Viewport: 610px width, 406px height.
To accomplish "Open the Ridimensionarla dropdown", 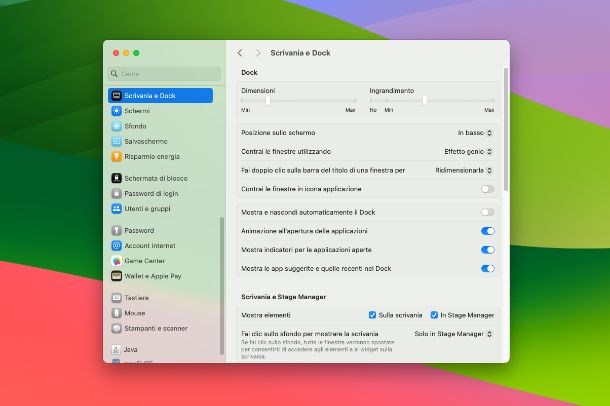I will tap(464, 170).
